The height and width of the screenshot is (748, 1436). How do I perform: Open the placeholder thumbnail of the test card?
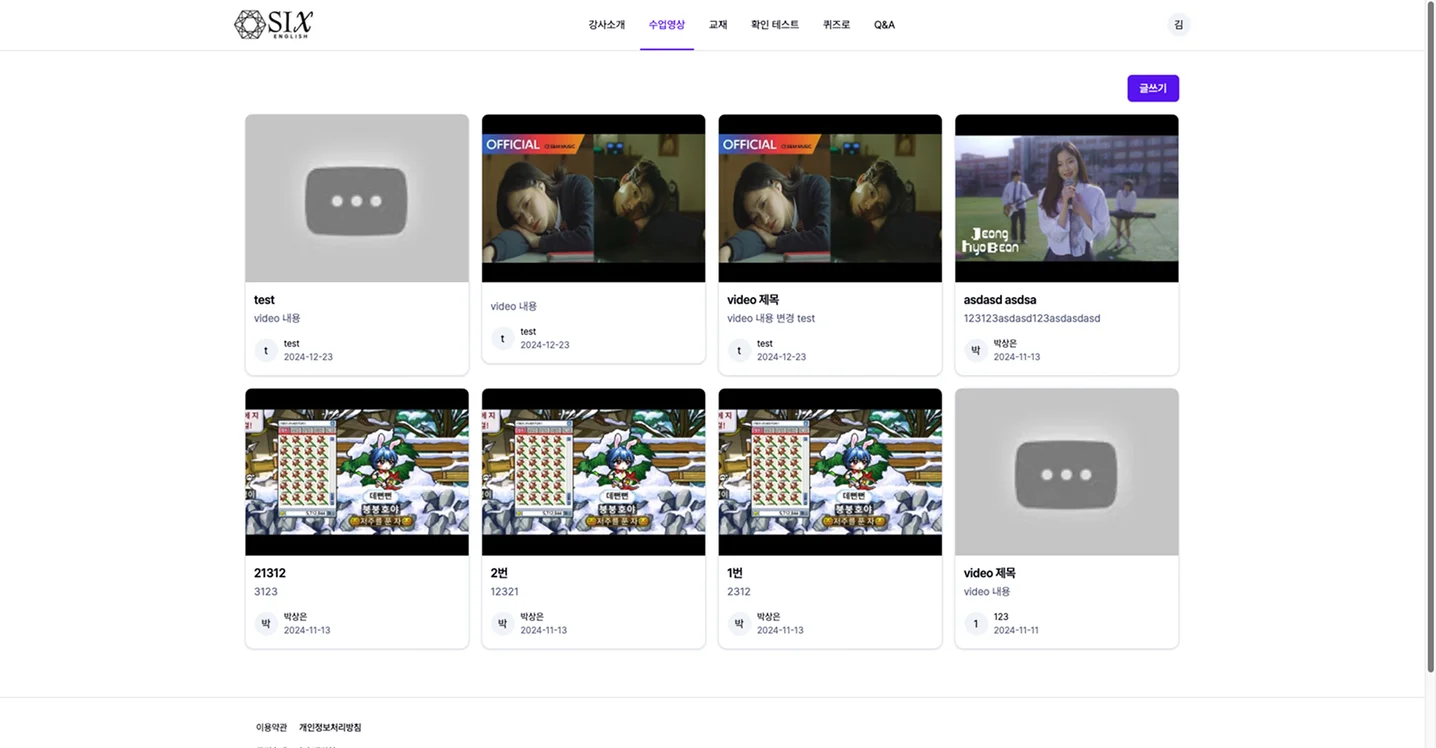357,198
